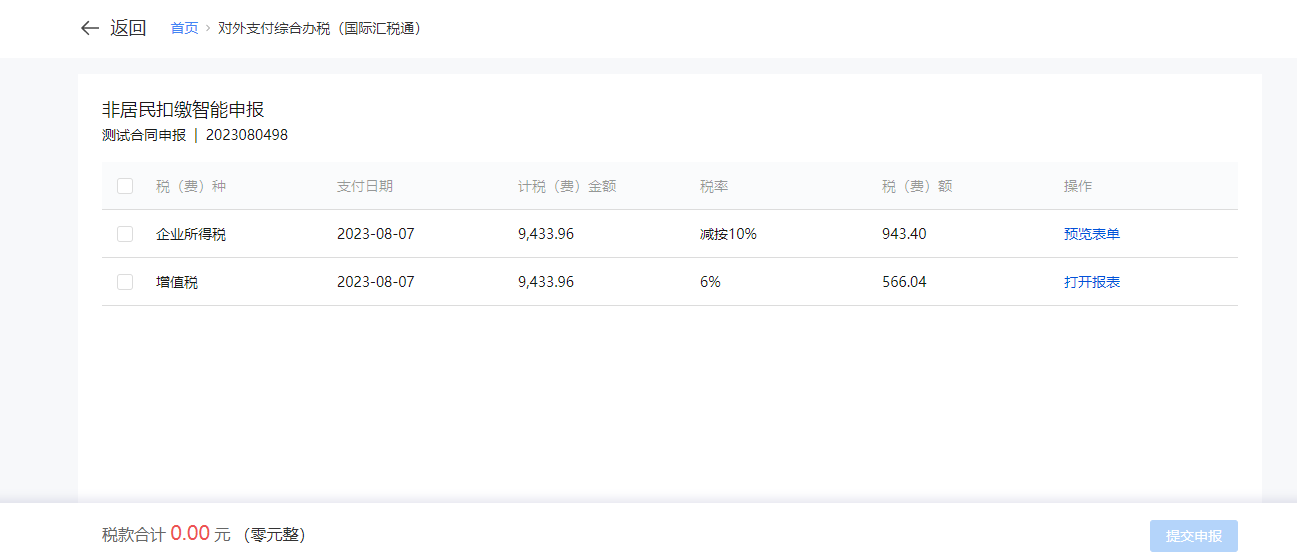
Task: Open 打开报表 for 增值税
Action: point(1092,282)
